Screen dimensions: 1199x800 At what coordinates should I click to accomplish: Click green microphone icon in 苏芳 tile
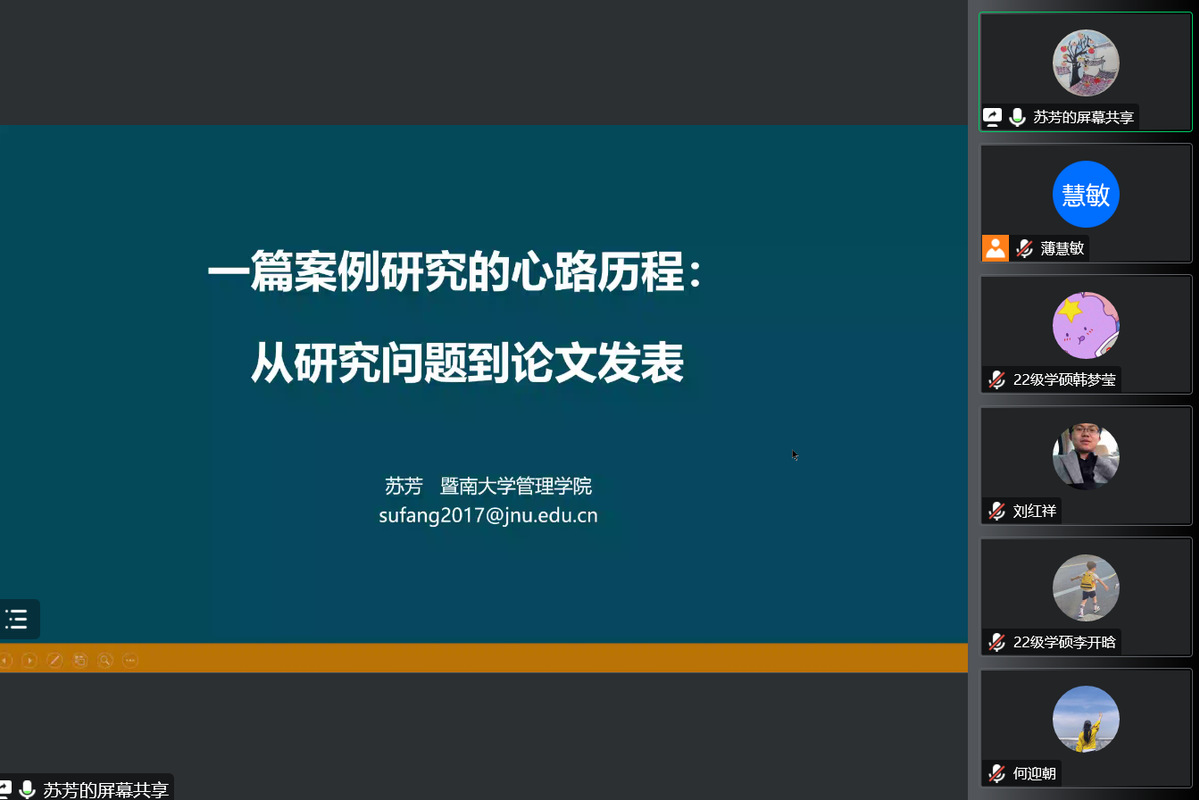point(1017,117)
